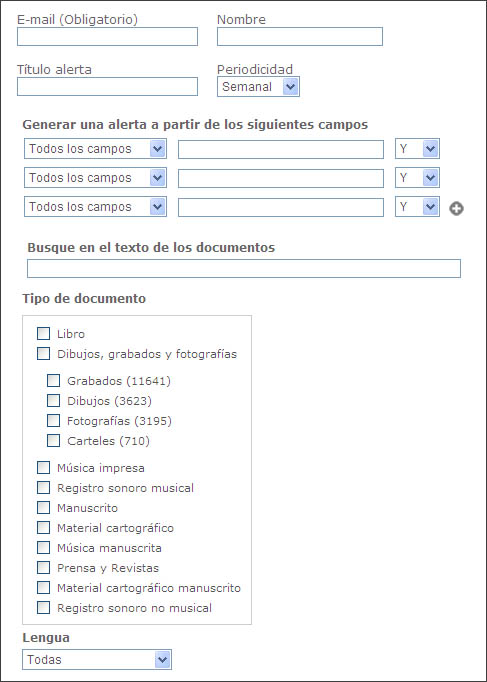Toggle the Prensa y Revistas checkbox
The image size is (487, 682).
tap(43, 568)
